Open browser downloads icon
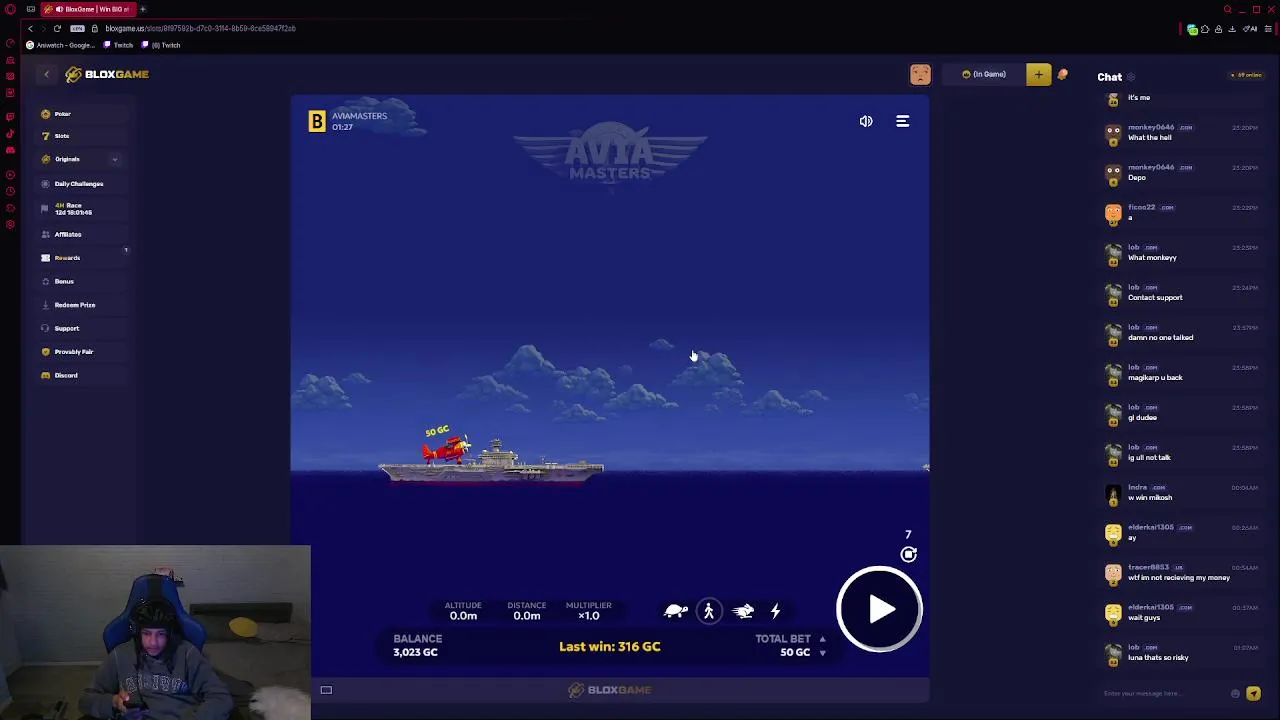Screen dimensions: 1280x720 1232,29
